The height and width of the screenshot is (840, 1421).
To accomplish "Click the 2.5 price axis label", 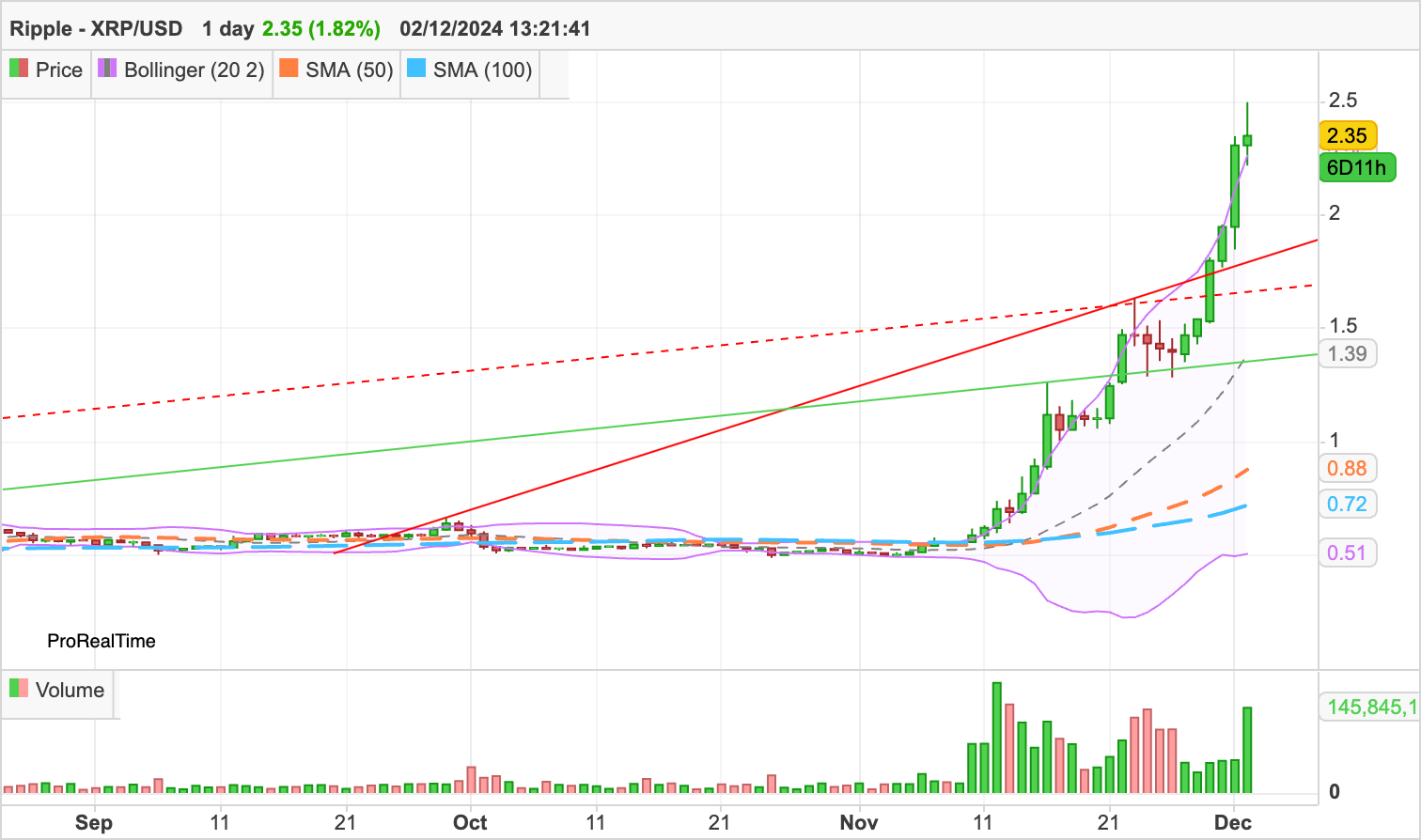I will click(x=1343, y=100).
